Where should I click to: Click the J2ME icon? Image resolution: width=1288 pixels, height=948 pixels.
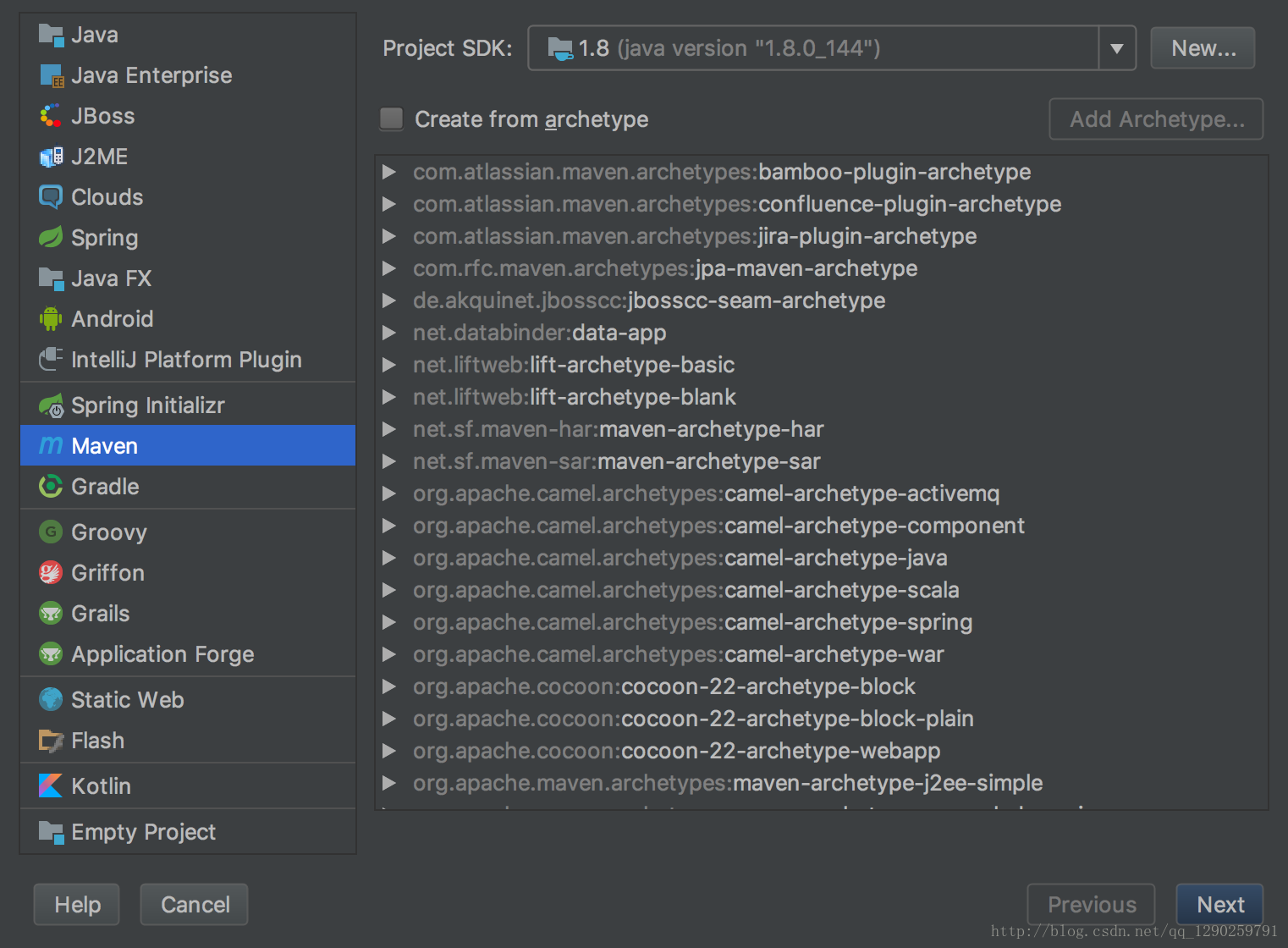click(51, 157)
